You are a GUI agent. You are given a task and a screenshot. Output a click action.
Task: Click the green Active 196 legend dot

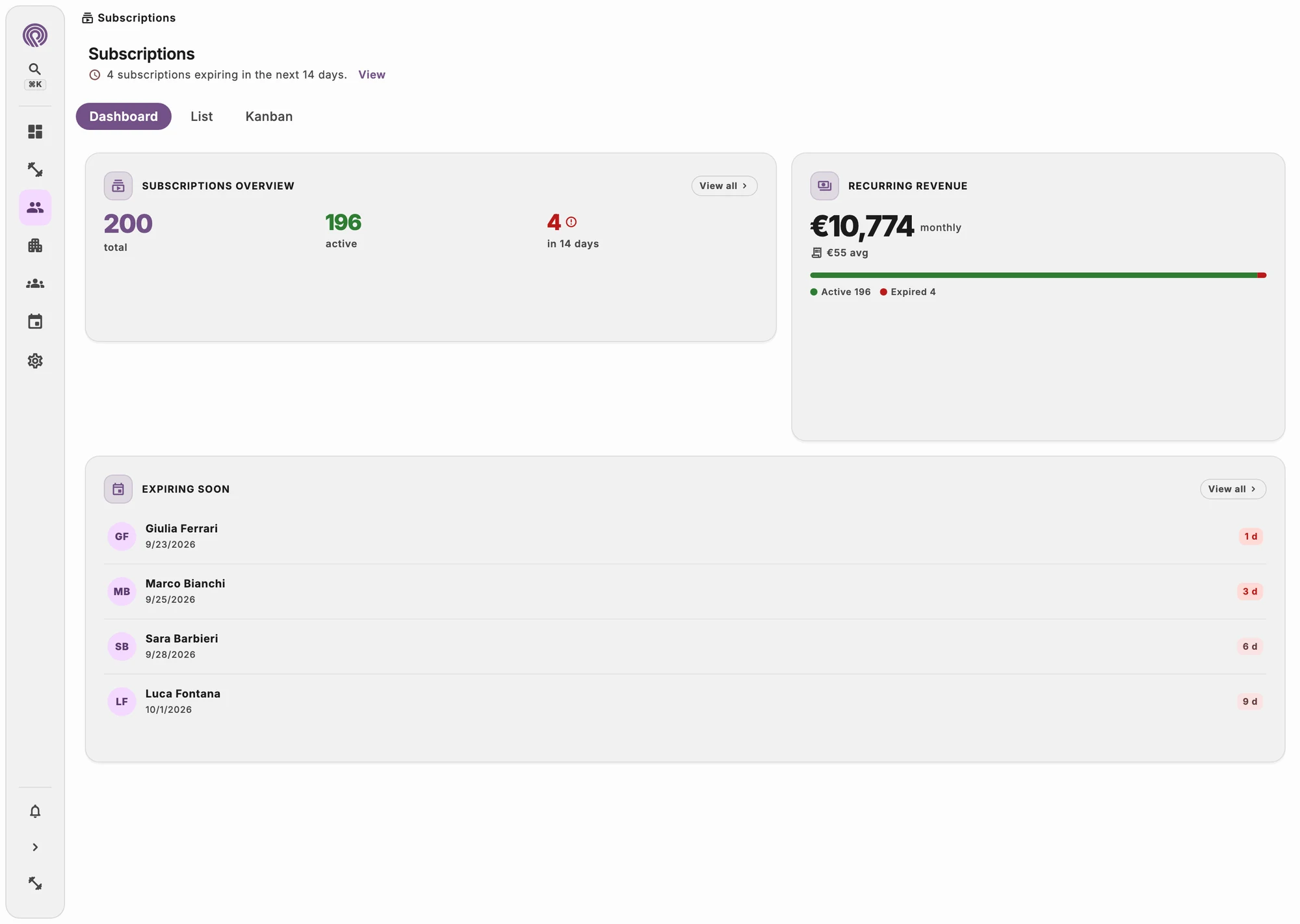(x=814, y=292)
